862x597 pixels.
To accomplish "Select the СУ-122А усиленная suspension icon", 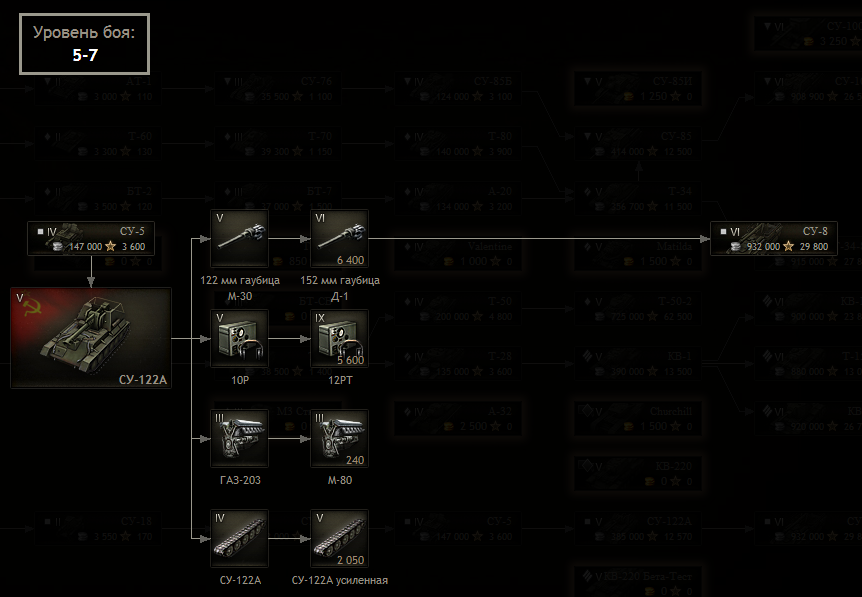I will (339, 539).
